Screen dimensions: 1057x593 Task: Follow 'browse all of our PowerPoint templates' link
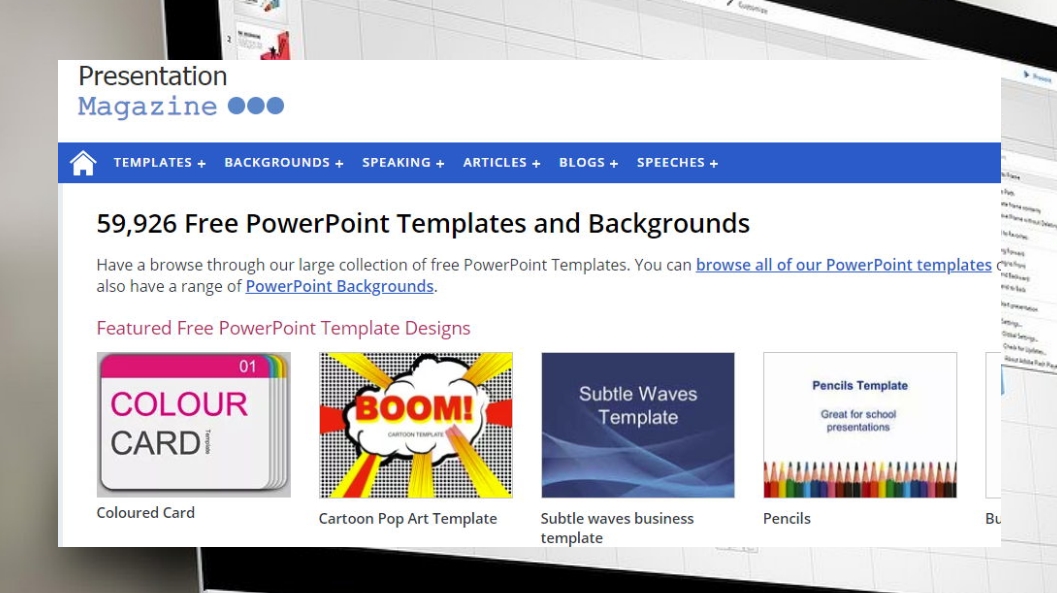click(x=843, y=265)
